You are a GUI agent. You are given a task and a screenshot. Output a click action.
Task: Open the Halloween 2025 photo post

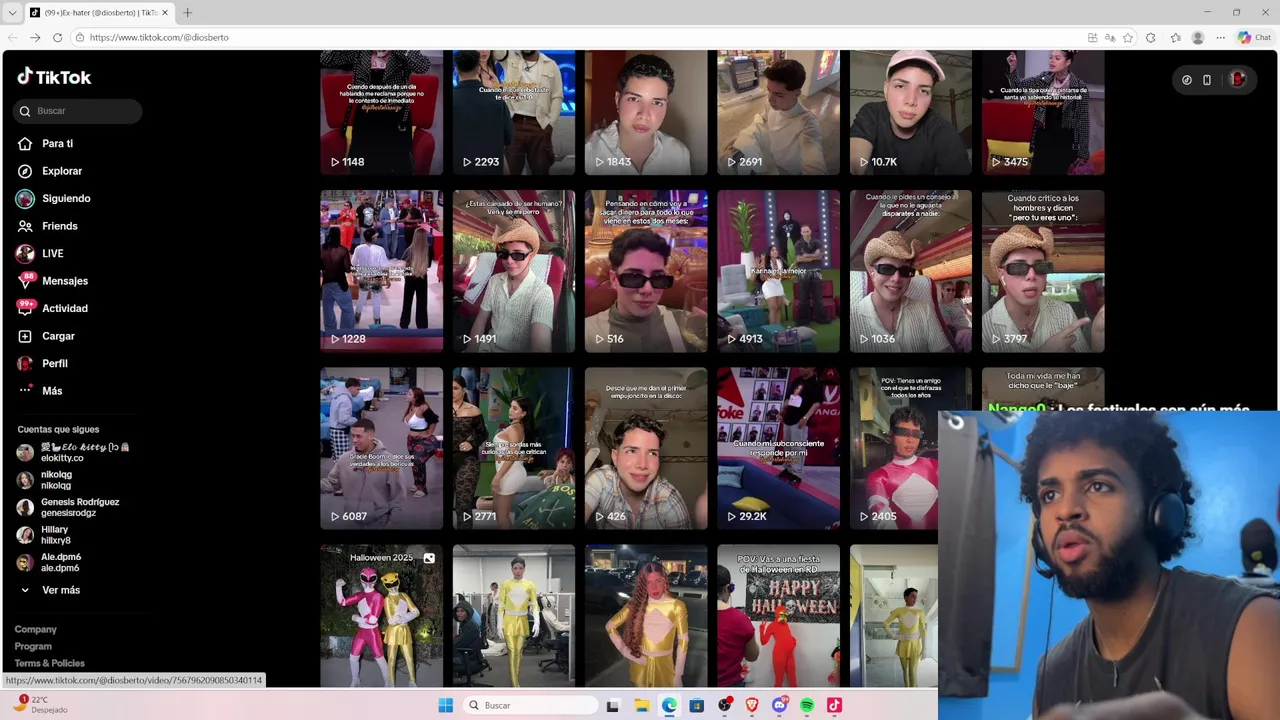pos(381,616)
